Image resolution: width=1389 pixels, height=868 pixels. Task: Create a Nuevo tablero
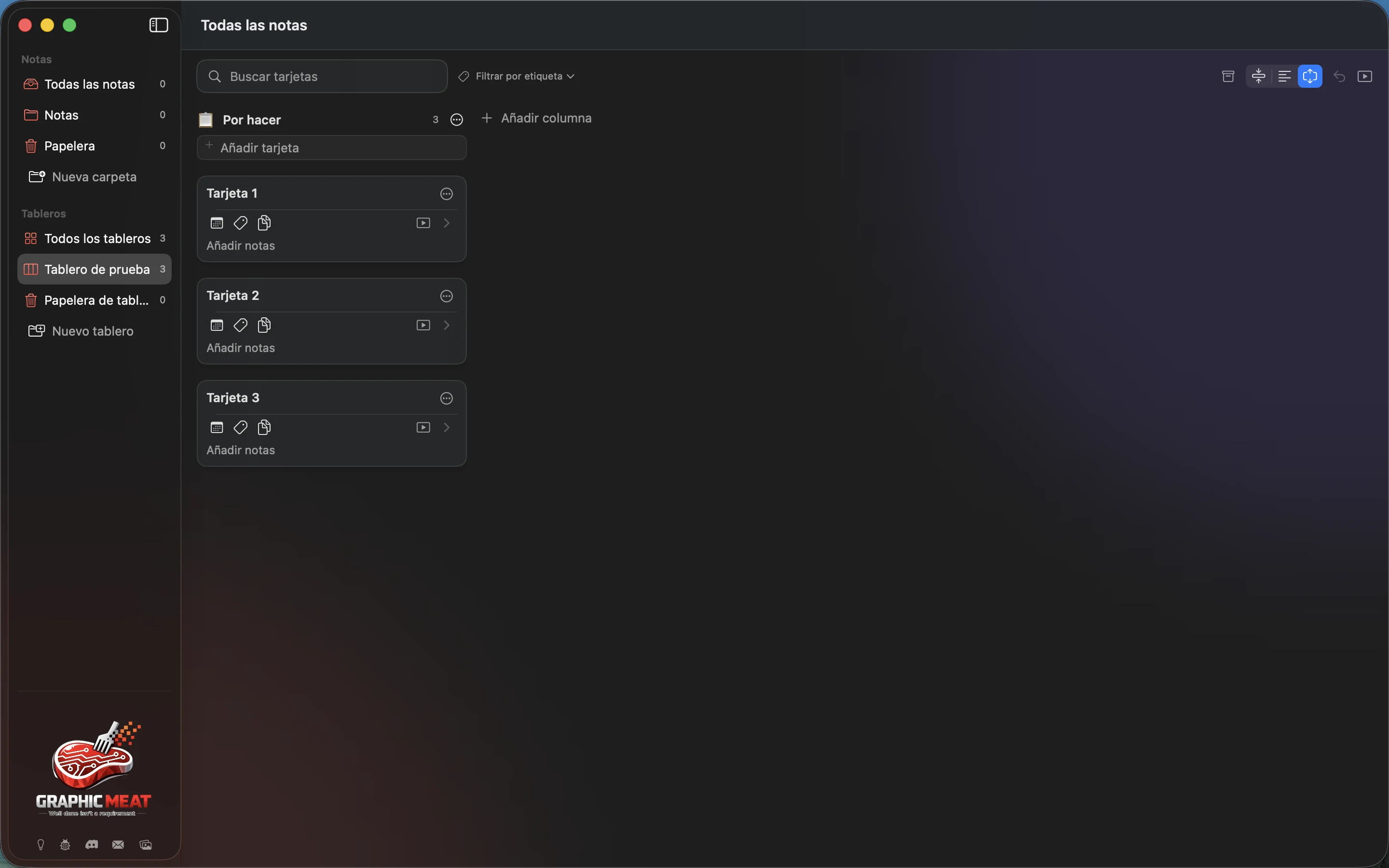click(x=81, y=331)
